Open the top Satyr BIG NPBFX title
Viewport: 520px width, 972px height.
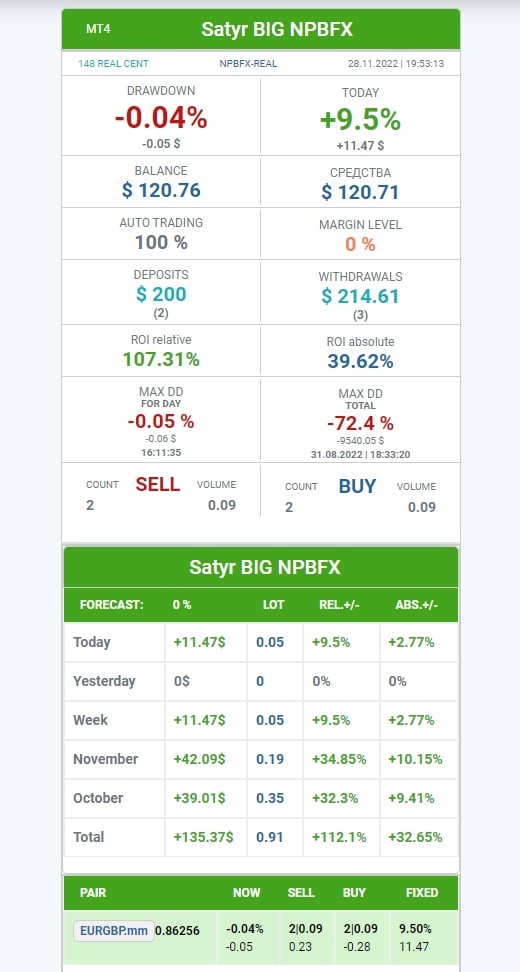277,29
